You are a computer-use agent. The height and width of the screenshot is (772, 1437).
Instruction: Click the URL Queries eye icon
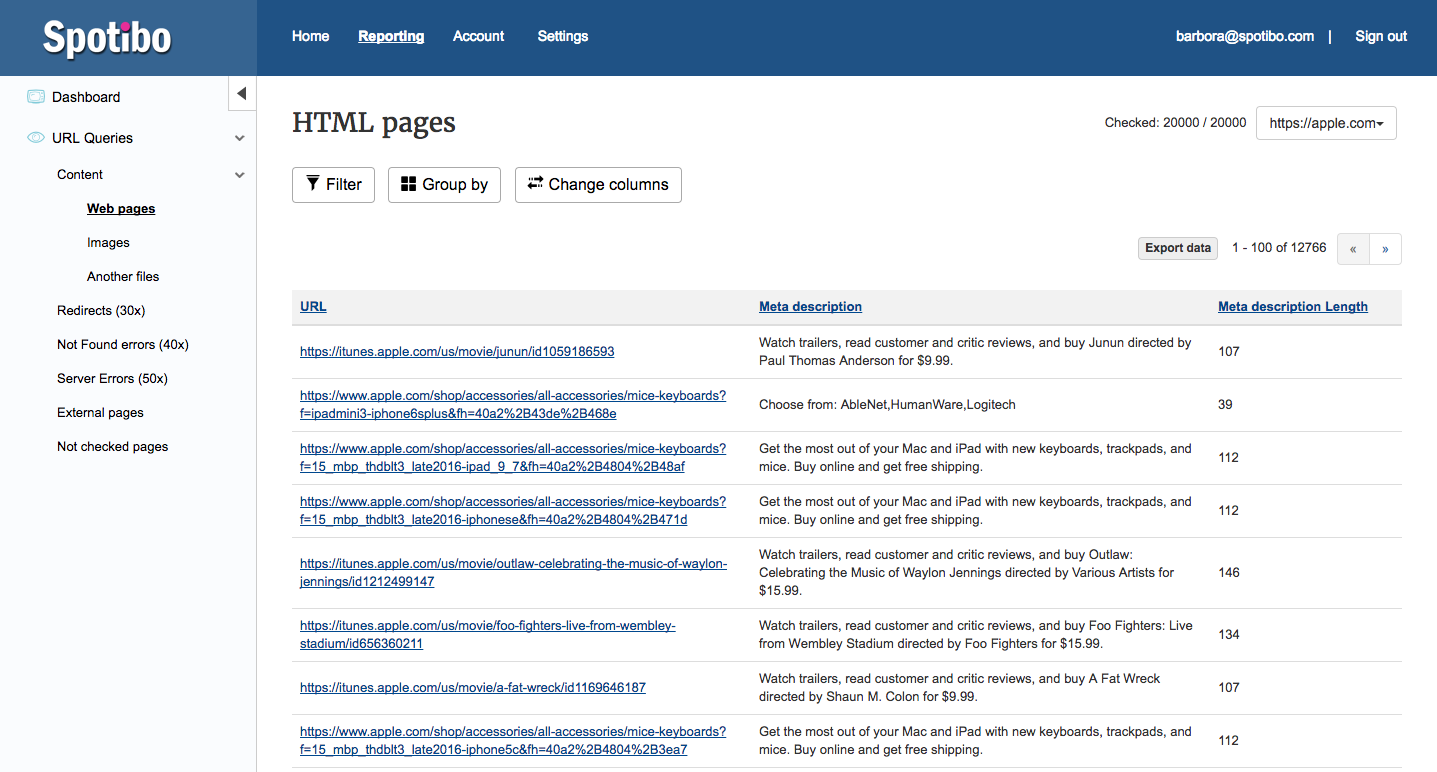[x=36, y=138]
